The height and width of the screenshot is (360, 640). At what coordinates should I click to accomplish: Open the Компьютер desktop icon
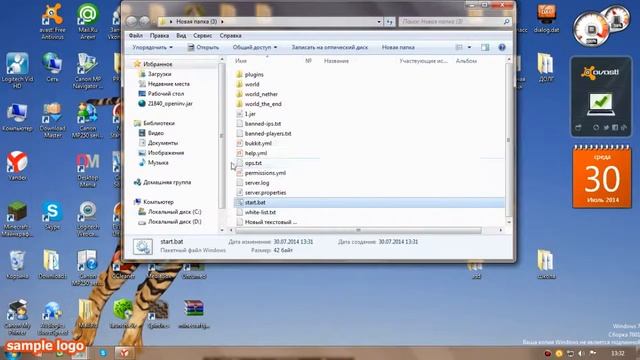tap(17, 117)
